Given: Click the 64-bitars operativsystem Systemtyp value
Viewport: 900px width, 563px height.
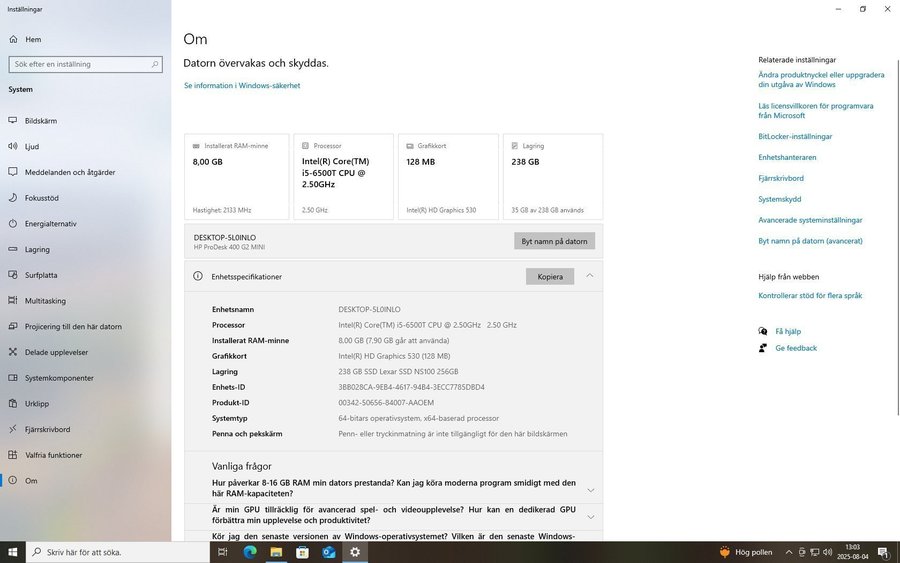Looking at the screenshot, I should (418, 418).
